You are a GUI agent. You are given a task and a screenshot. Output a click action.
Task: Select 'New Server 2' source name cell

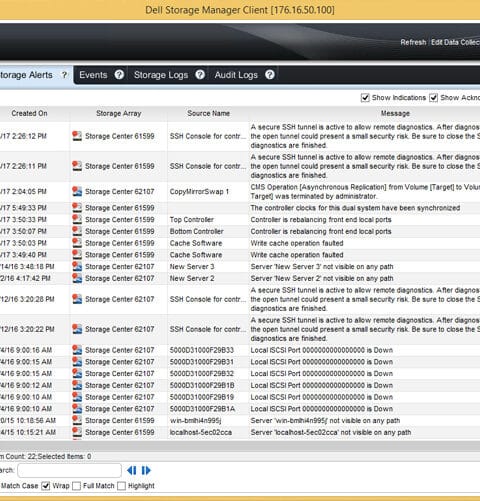192,278
